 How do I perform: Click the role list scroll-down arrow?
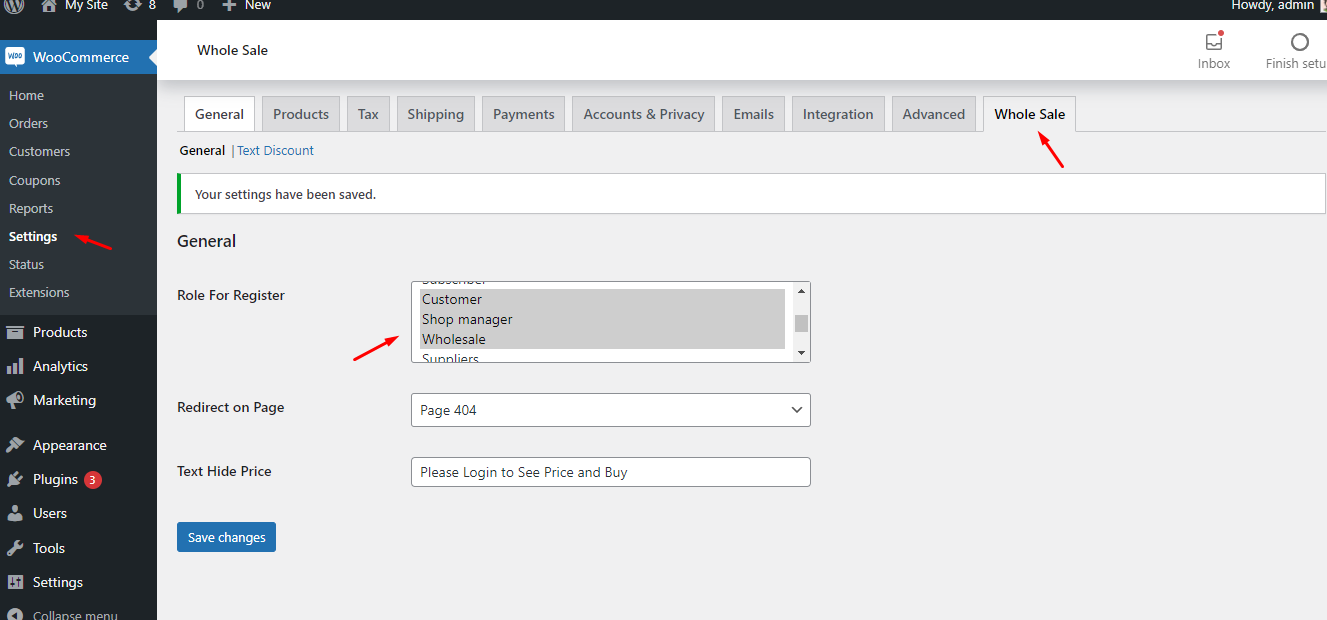pyautogui.click(x=801, y=353)
